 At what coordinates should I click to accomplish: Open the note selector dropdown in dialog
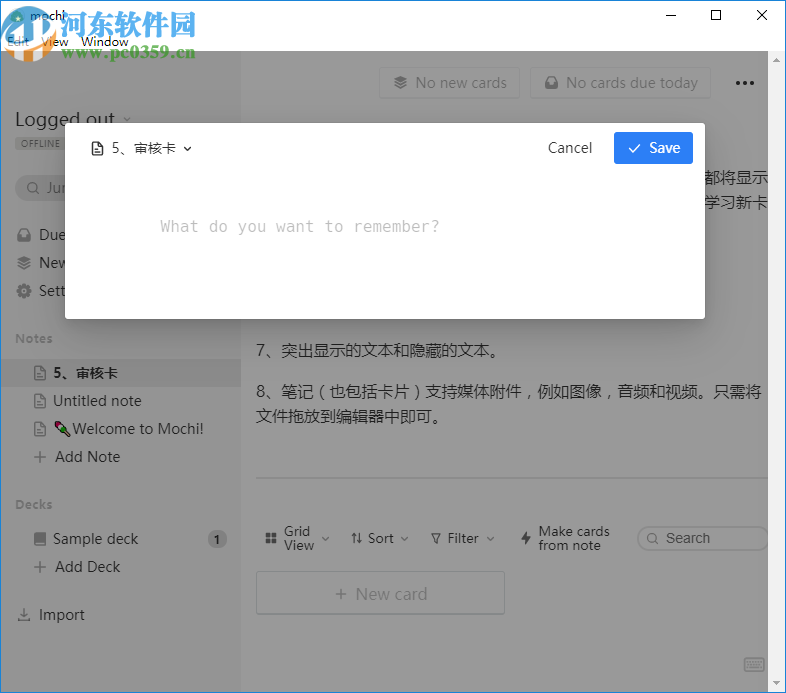pos(141,148)
